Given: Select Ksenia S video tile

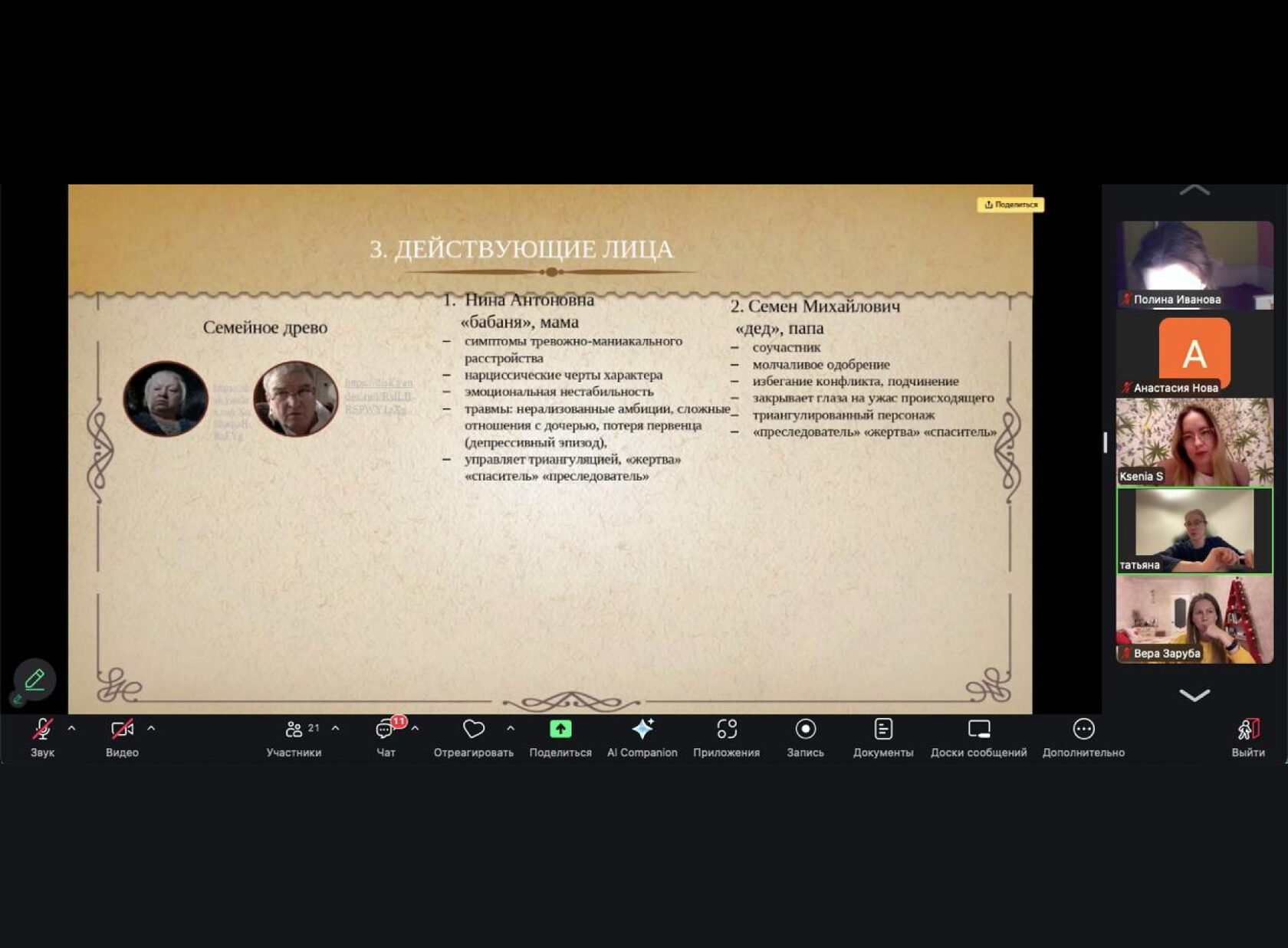Looking at the screenshot, I should (1194, 442).
